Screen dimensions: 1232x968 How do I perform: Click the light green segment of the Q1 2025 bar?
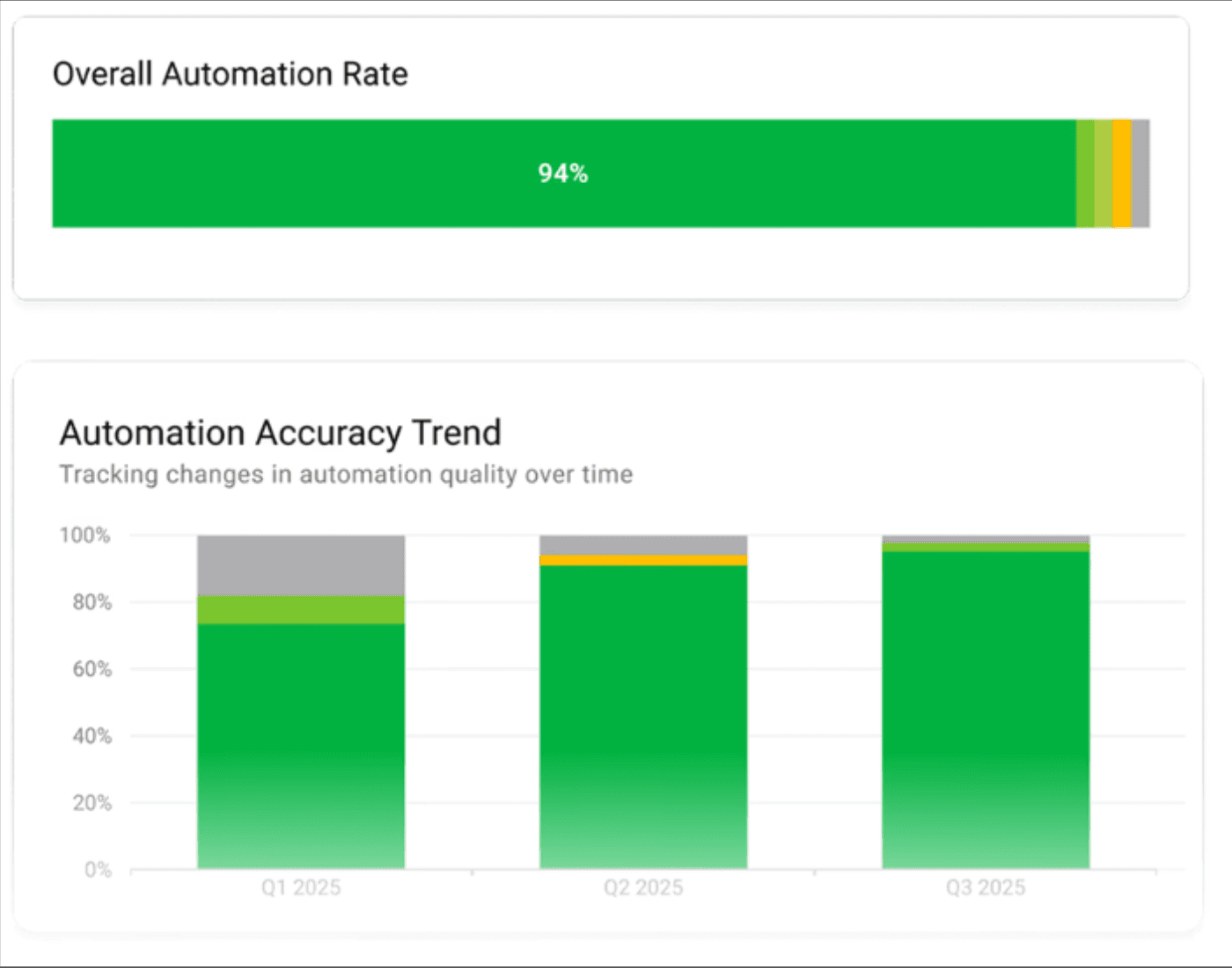coord(299,610)
